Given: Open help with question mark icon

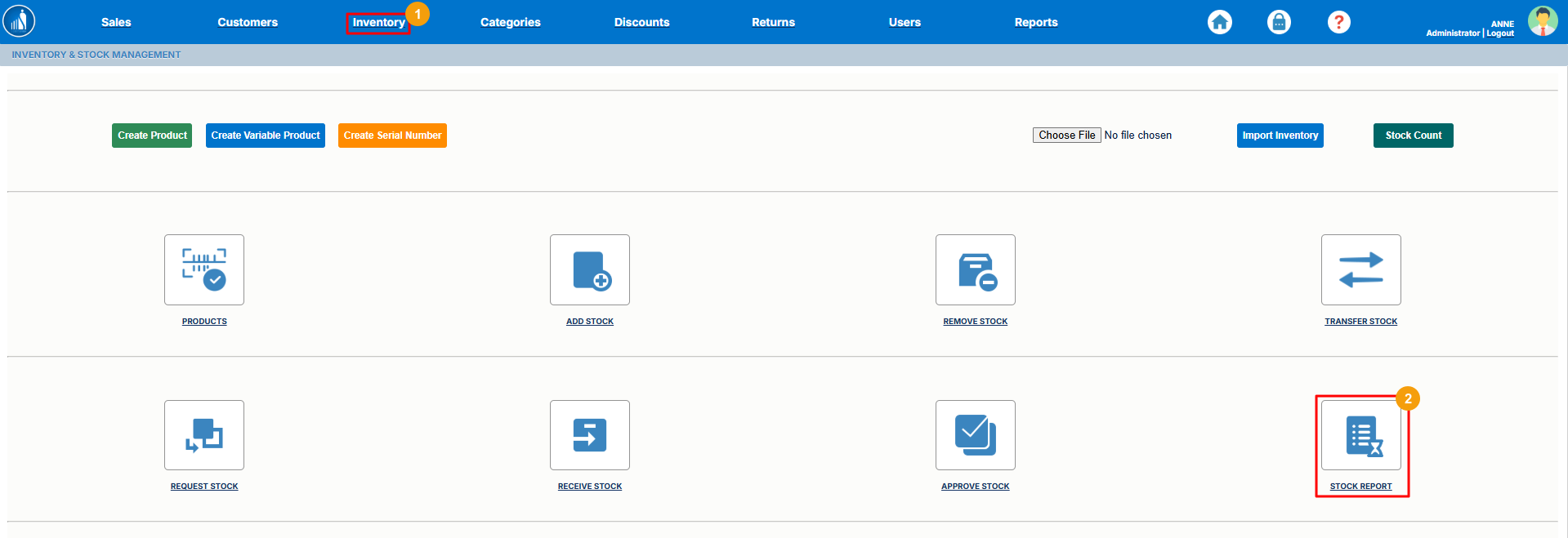Looking at the screenshot, I should [1338, 22].
